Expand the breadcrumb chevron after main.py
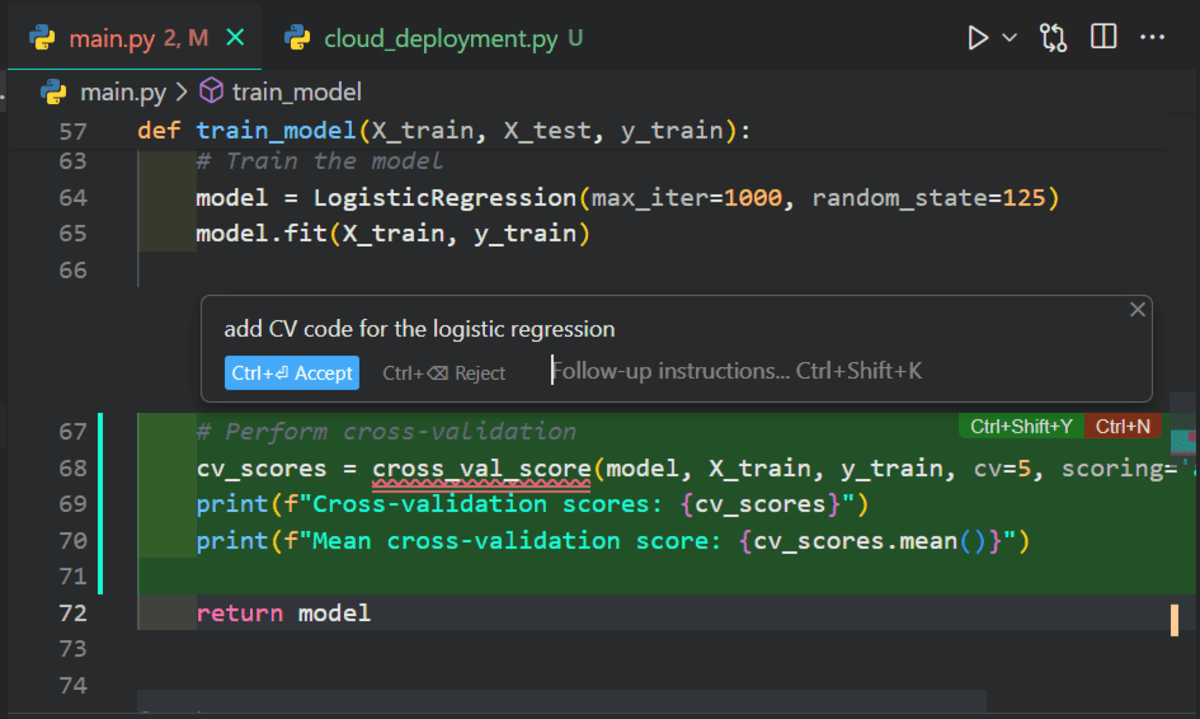Image resolution: width=1200 pixels, height=719 pixels. pyautogui.click(x=181, y=93)
